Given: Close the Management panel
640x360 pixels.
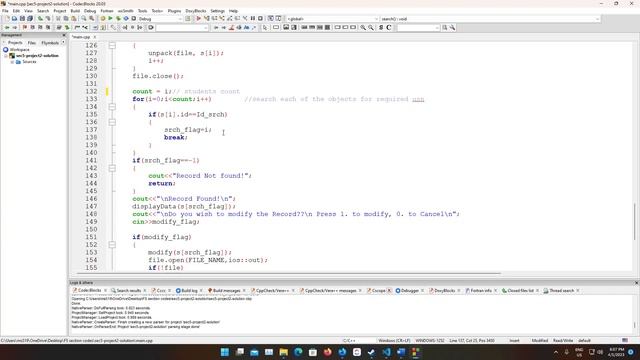Looking at the screenshot, I should coord(64,35).
